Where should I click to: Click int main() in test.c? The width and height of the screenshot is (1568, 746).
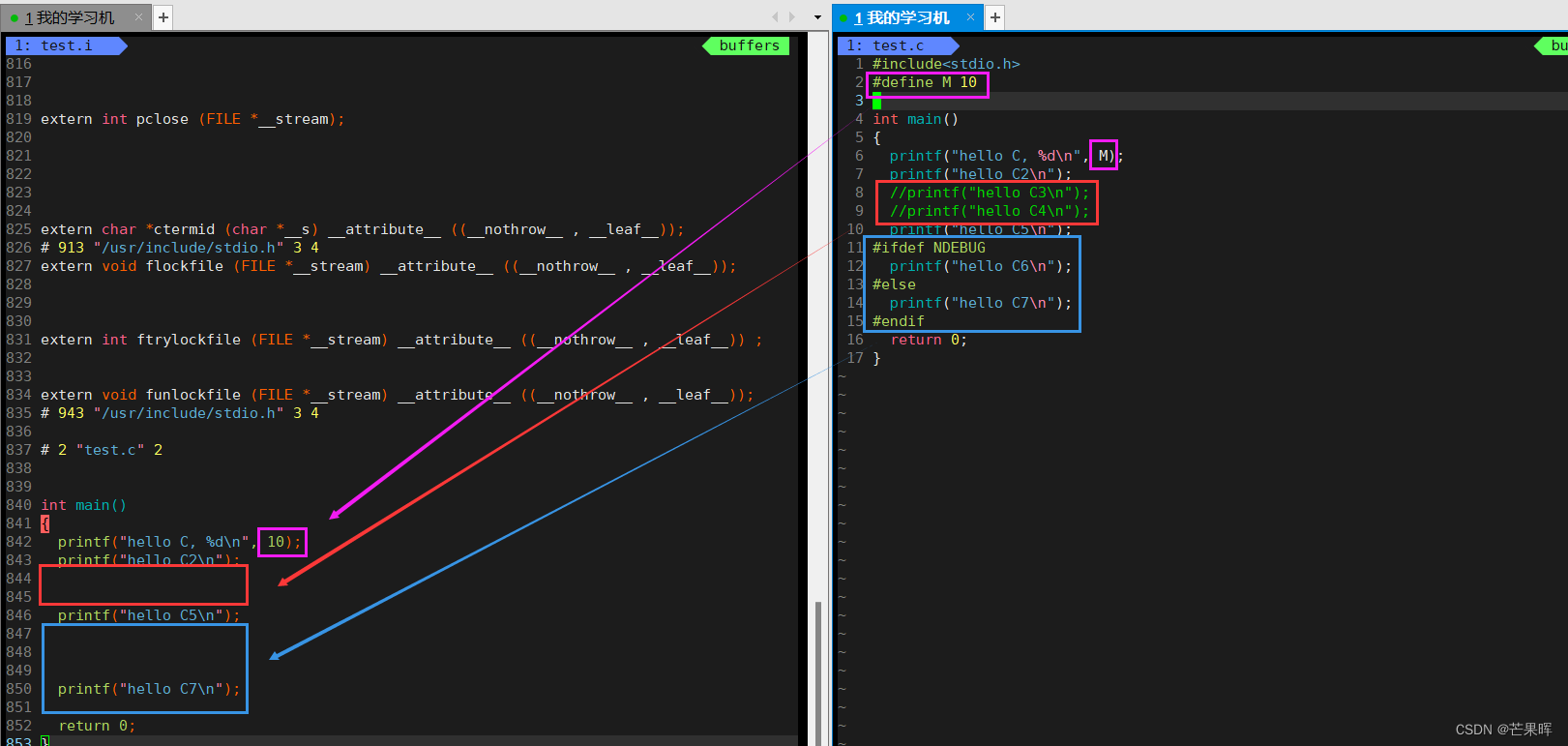click(x=915, y=119)
